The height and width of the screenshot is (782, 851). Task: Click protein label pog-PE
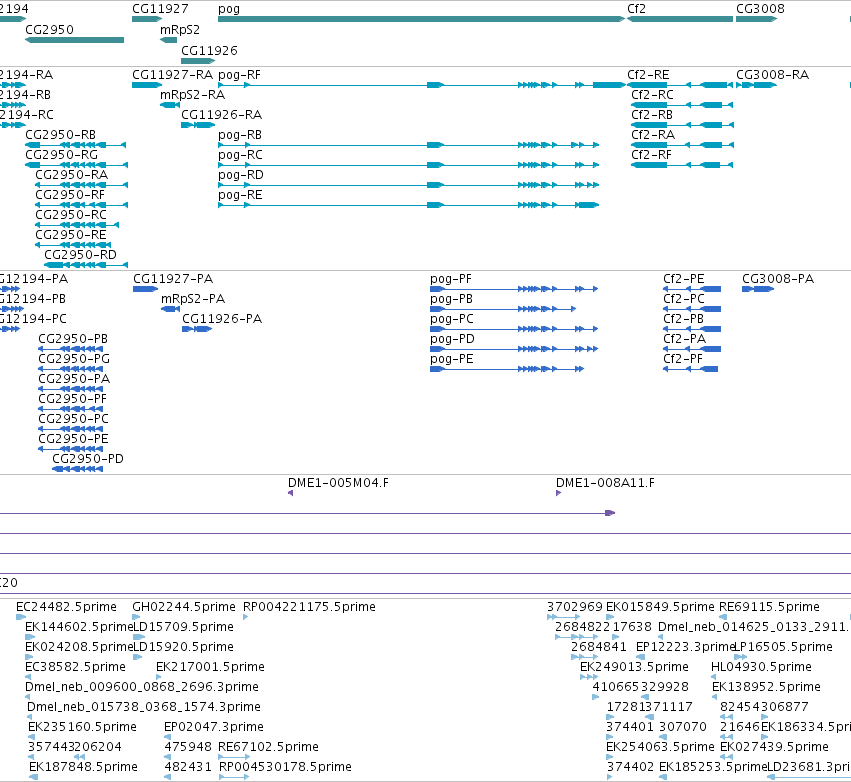click(x=452, y=359)
